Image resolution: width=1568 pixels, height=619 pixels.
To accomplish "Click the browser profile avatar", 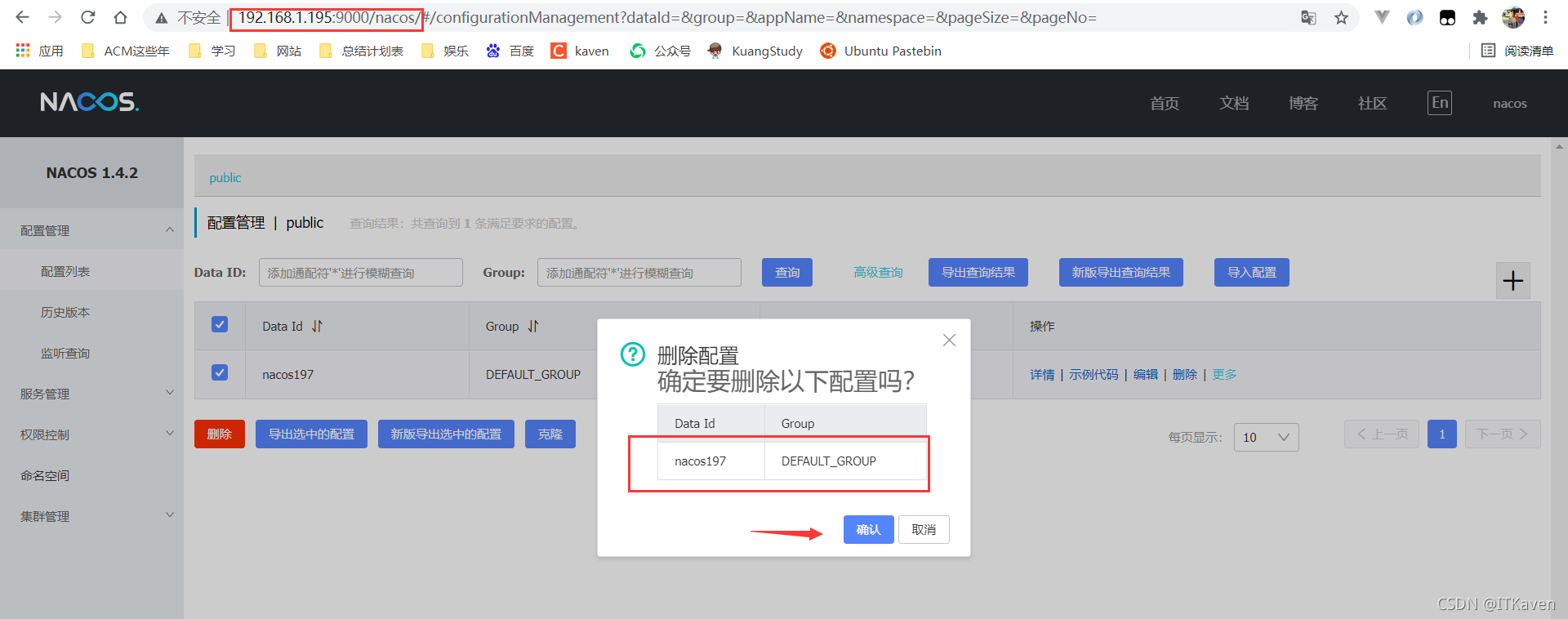I will click(x=1513, y=17).
